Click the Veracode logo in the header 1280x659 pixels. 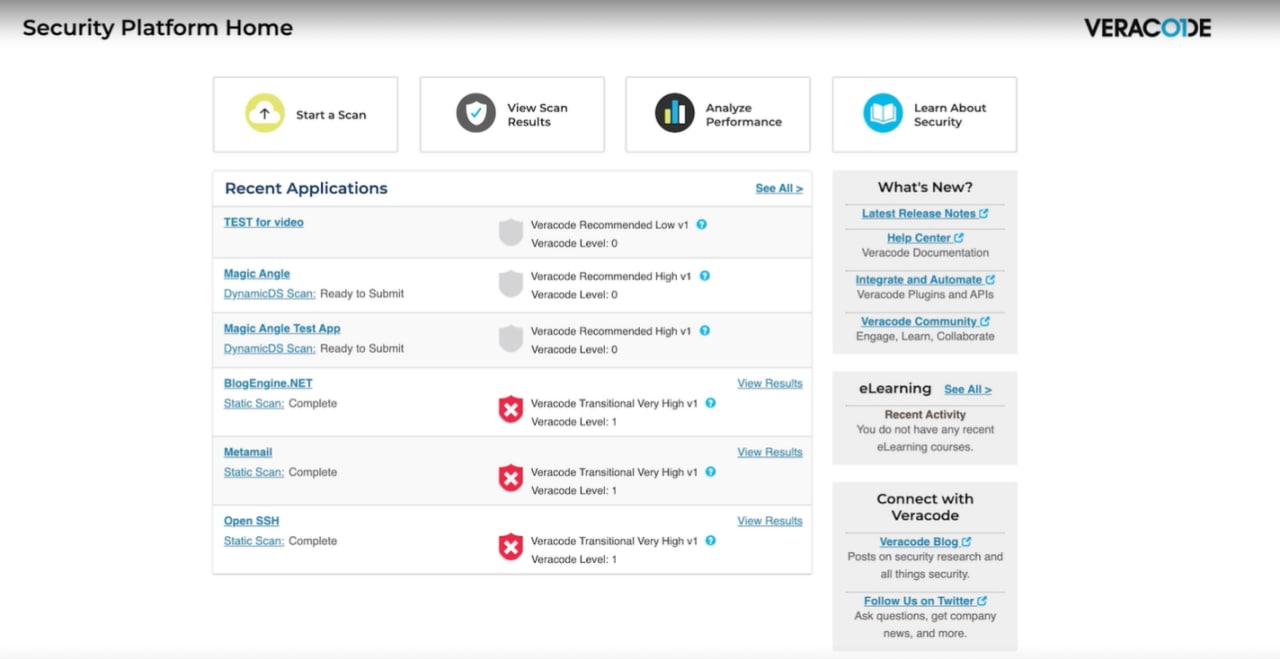(x=1147, y=28)
